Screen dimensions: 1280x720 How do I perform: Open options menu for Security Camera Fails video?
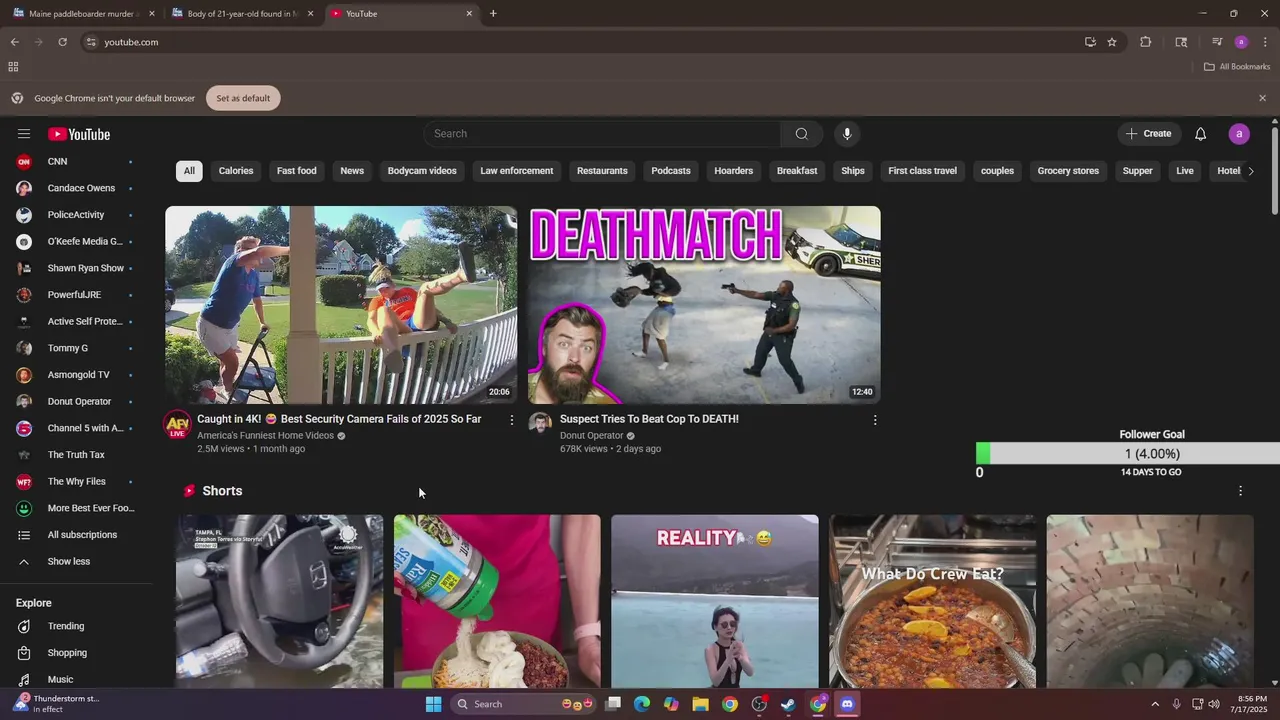tap(512, 420)
